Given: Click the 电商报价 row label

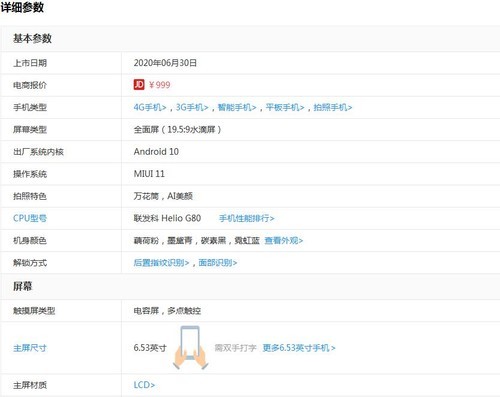Looking at the screenshot, I should point(30,85).
